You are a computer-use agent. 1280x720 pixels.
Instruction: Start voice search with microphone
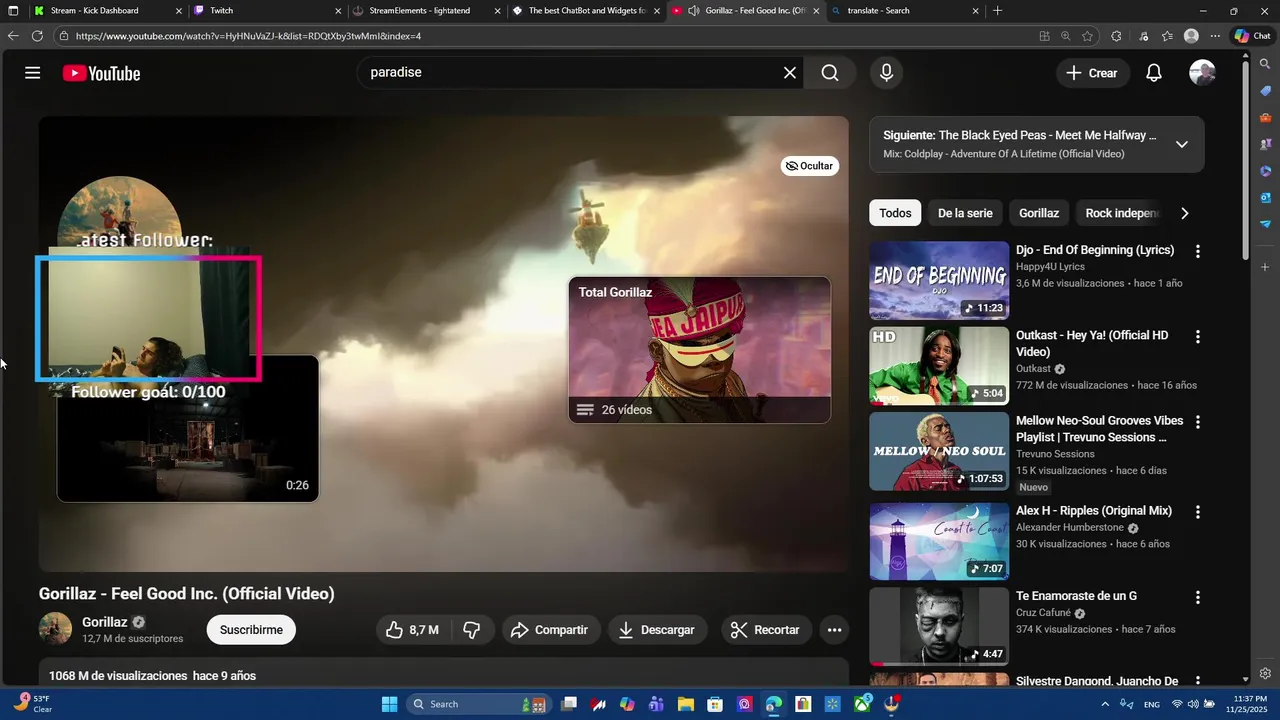(886, 73)
